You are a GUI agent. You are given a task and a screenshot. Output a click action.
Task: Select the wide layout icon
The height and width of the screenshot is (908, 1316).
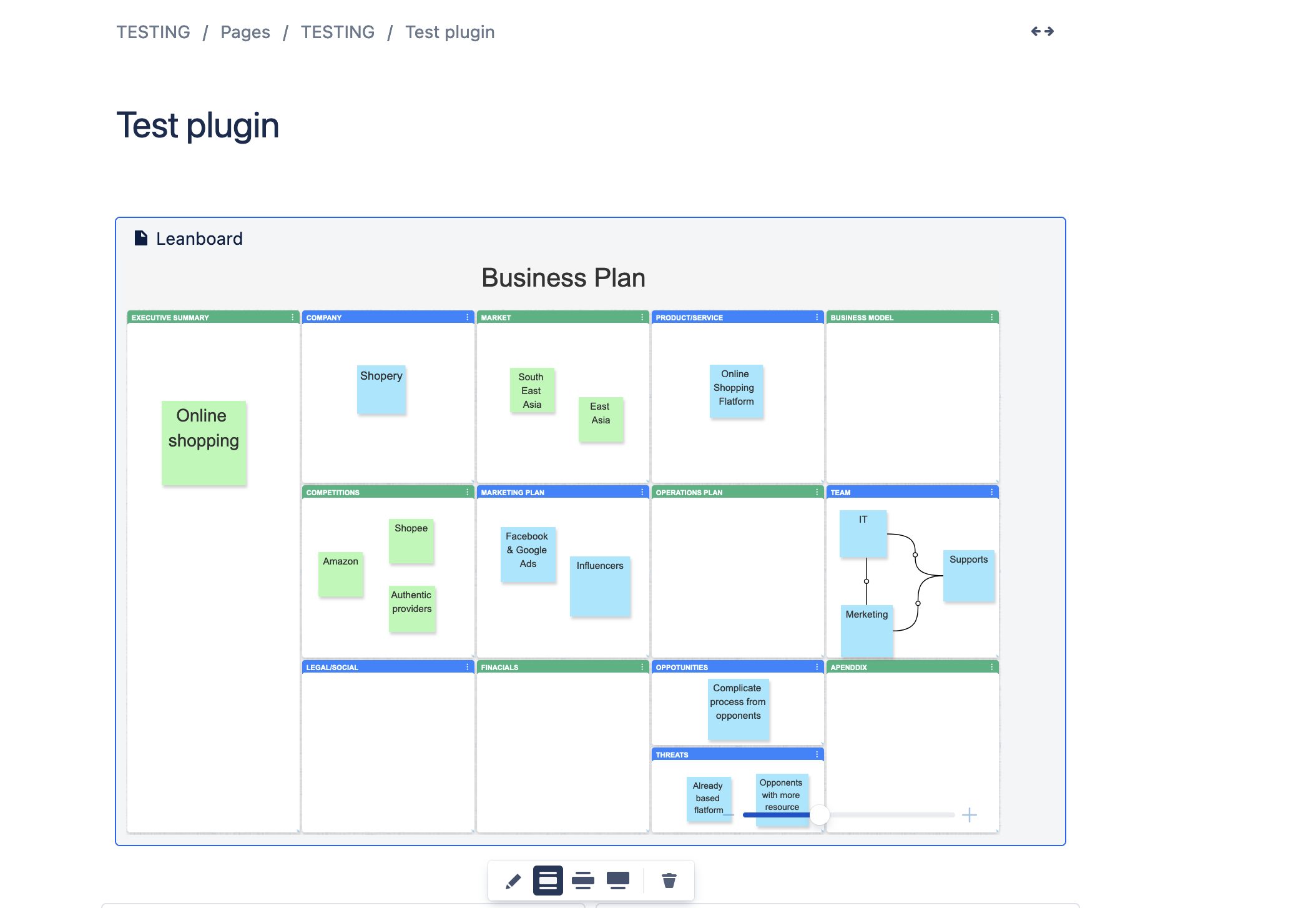click(582, 881)
